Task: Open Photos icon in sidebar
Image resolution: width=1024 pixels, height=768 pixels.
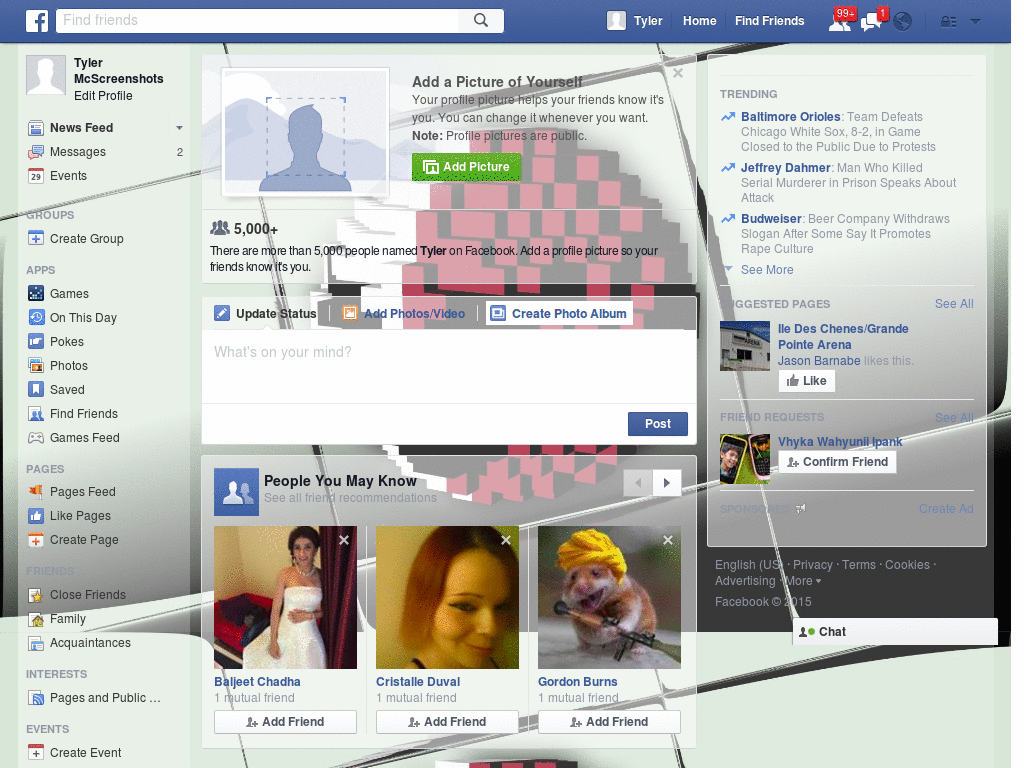Action: click(36, 365)
